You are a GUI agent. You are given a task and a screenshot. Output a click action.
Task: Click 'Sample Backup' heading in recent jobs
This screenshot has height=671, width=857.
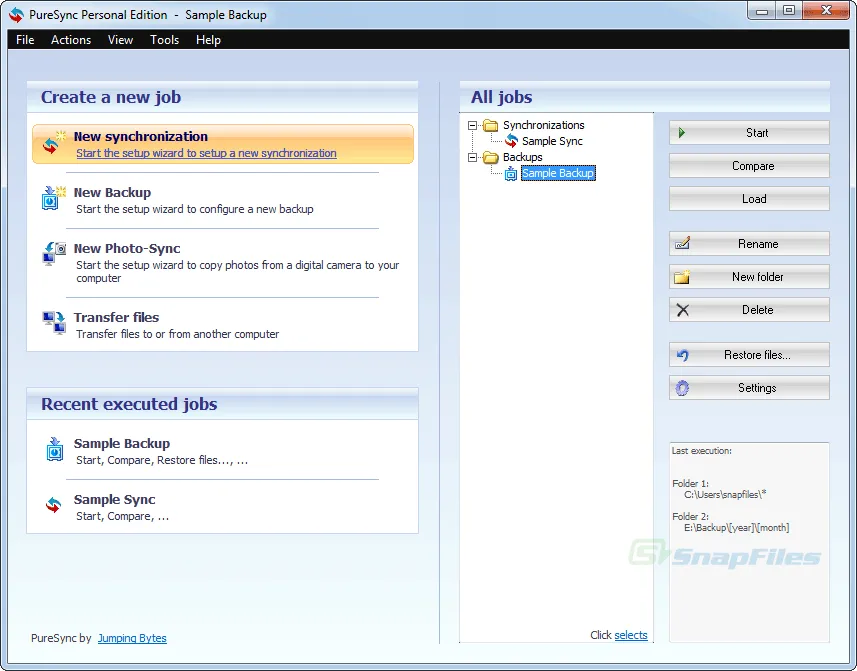tap(122, 443)
